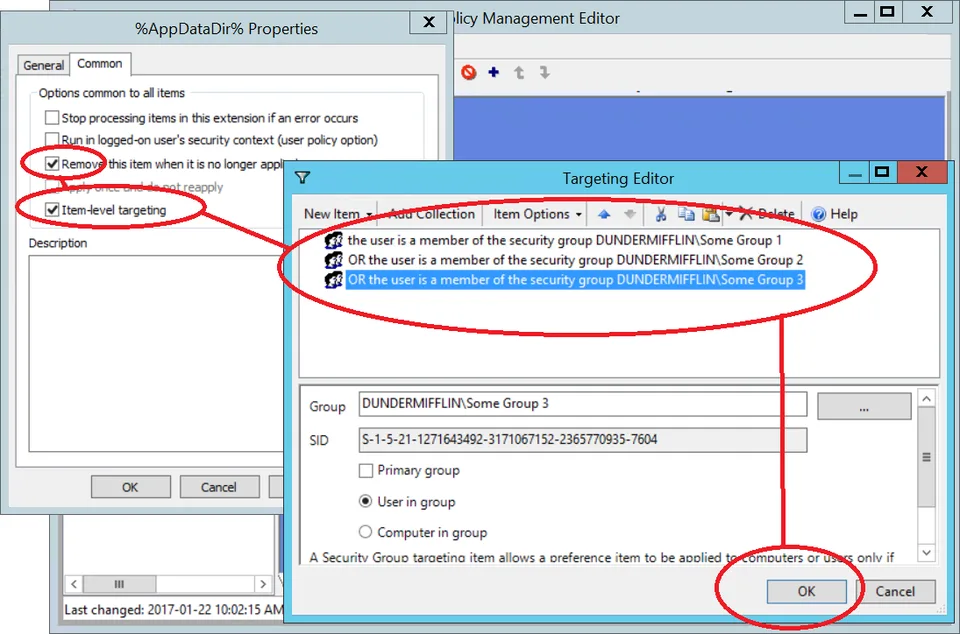Screen dimensions: 960x634
Task: Click the horizontal scrollbar thumb in Management Editor
Action: (119, 584)
